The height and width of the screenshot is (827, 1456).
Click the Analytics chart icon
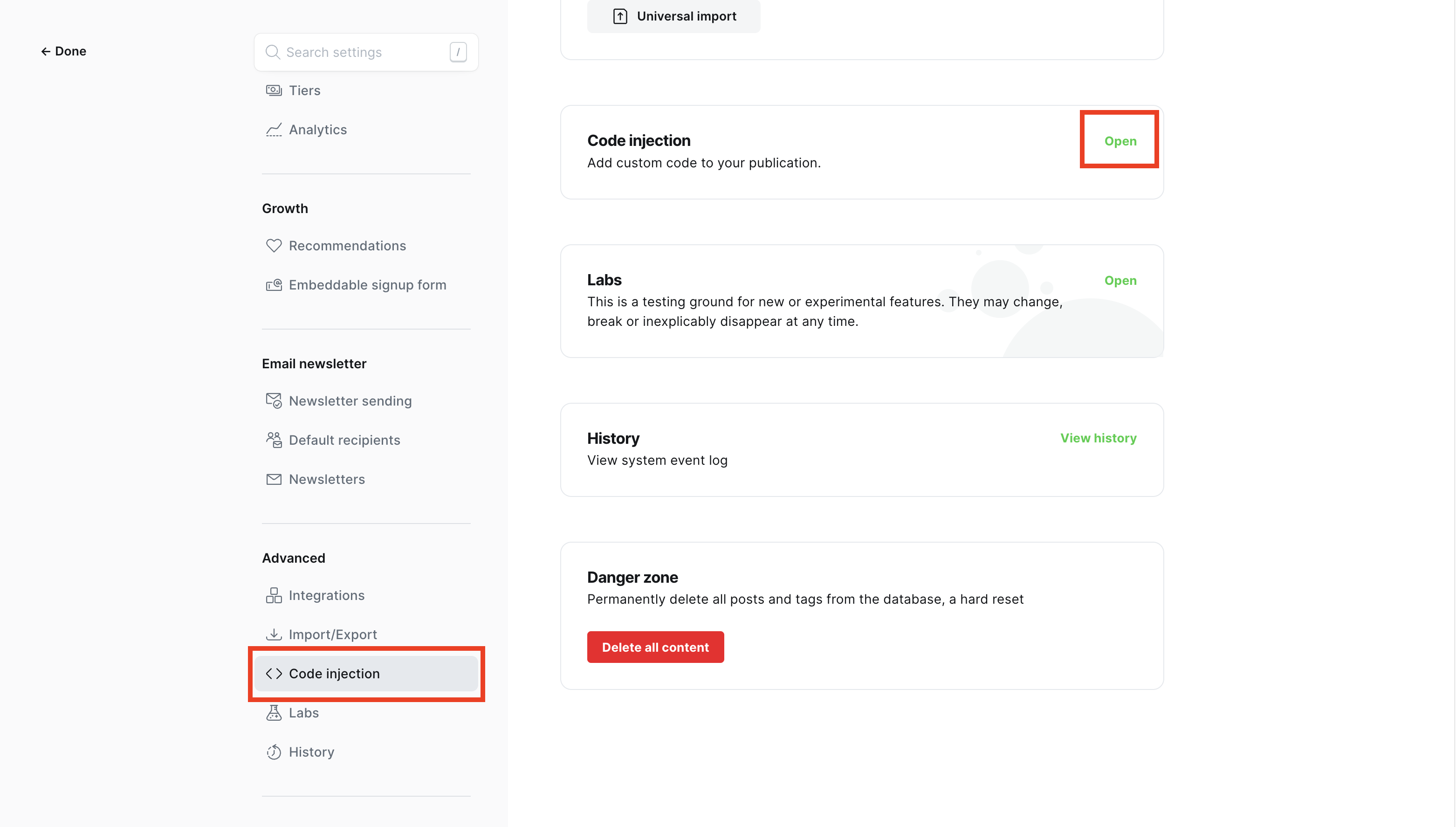(x=274, y=130)
